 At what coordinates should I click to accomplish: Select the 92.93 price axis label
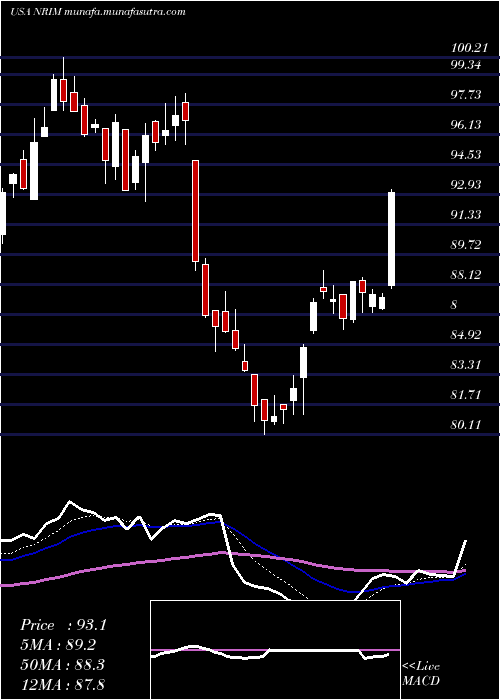(x=466, y=184)
